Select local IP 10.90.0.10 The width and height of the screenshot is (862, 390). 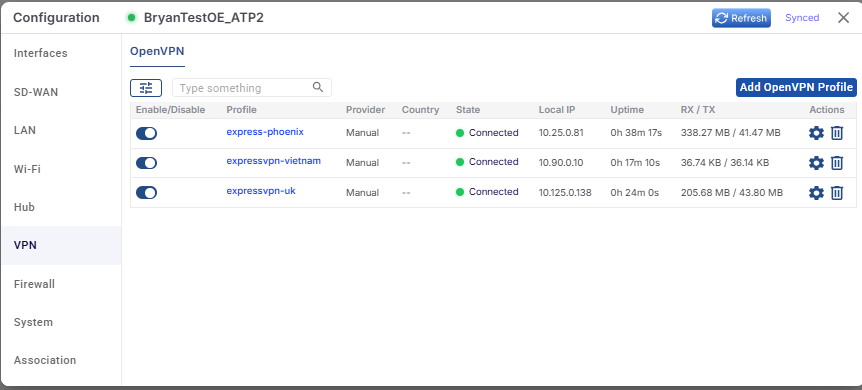tap(561, 162)
